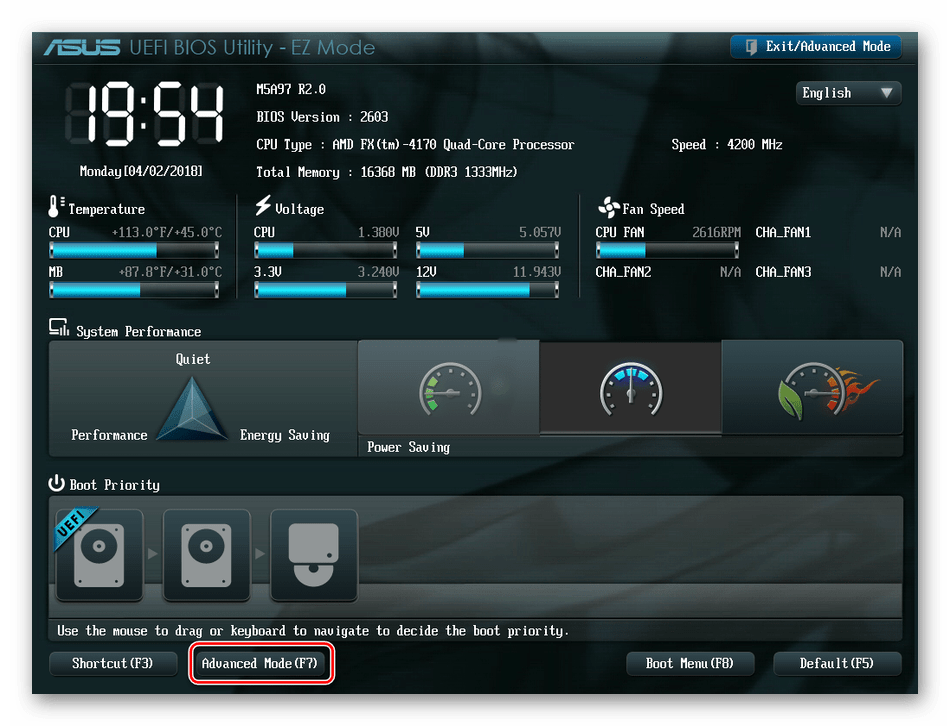Click the Power Saving label text
This screenshot has height=726, width=950.
pos(408,447)
